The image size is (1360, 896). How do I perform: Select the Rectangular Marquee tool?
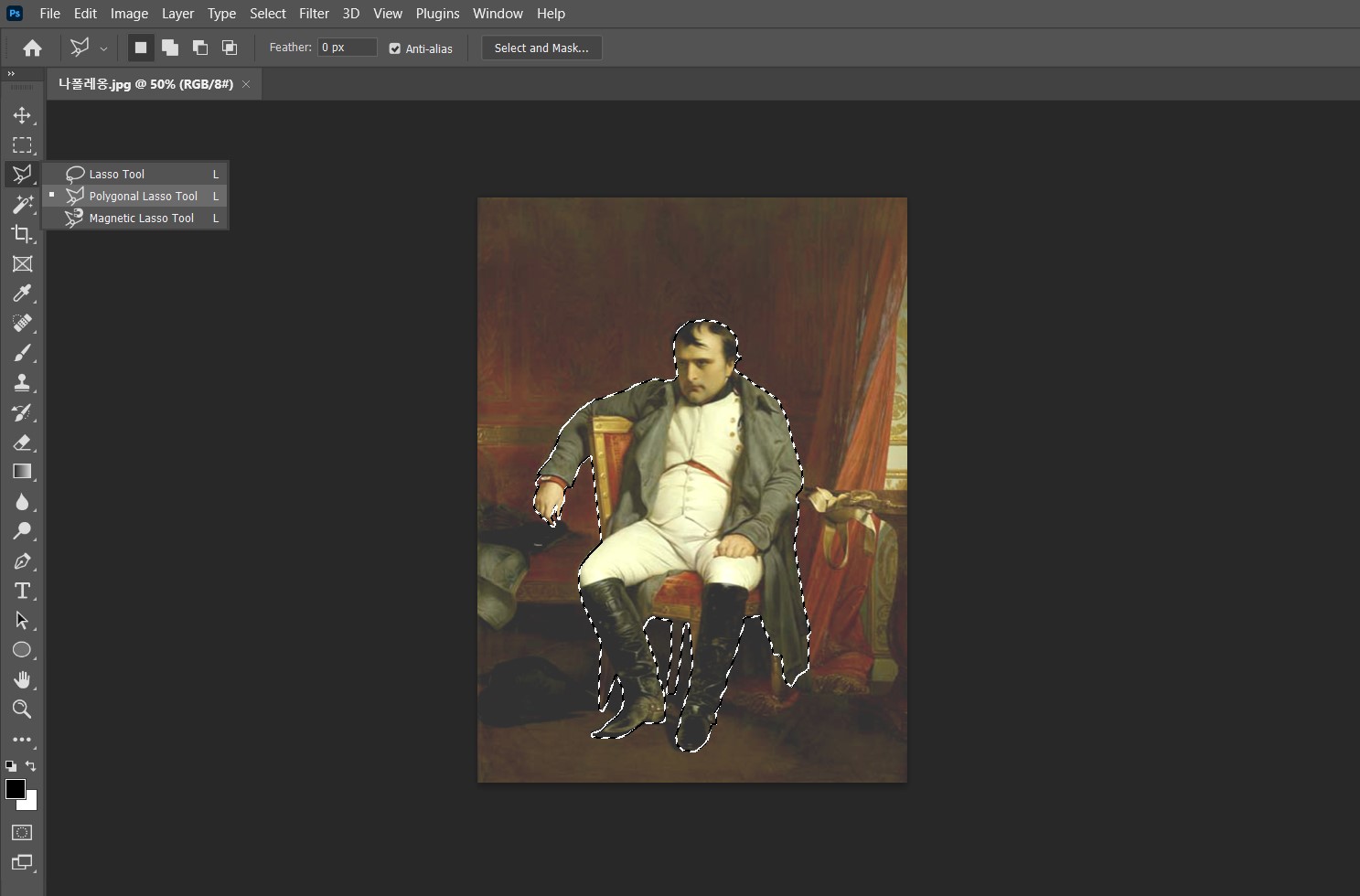(22, 145)
